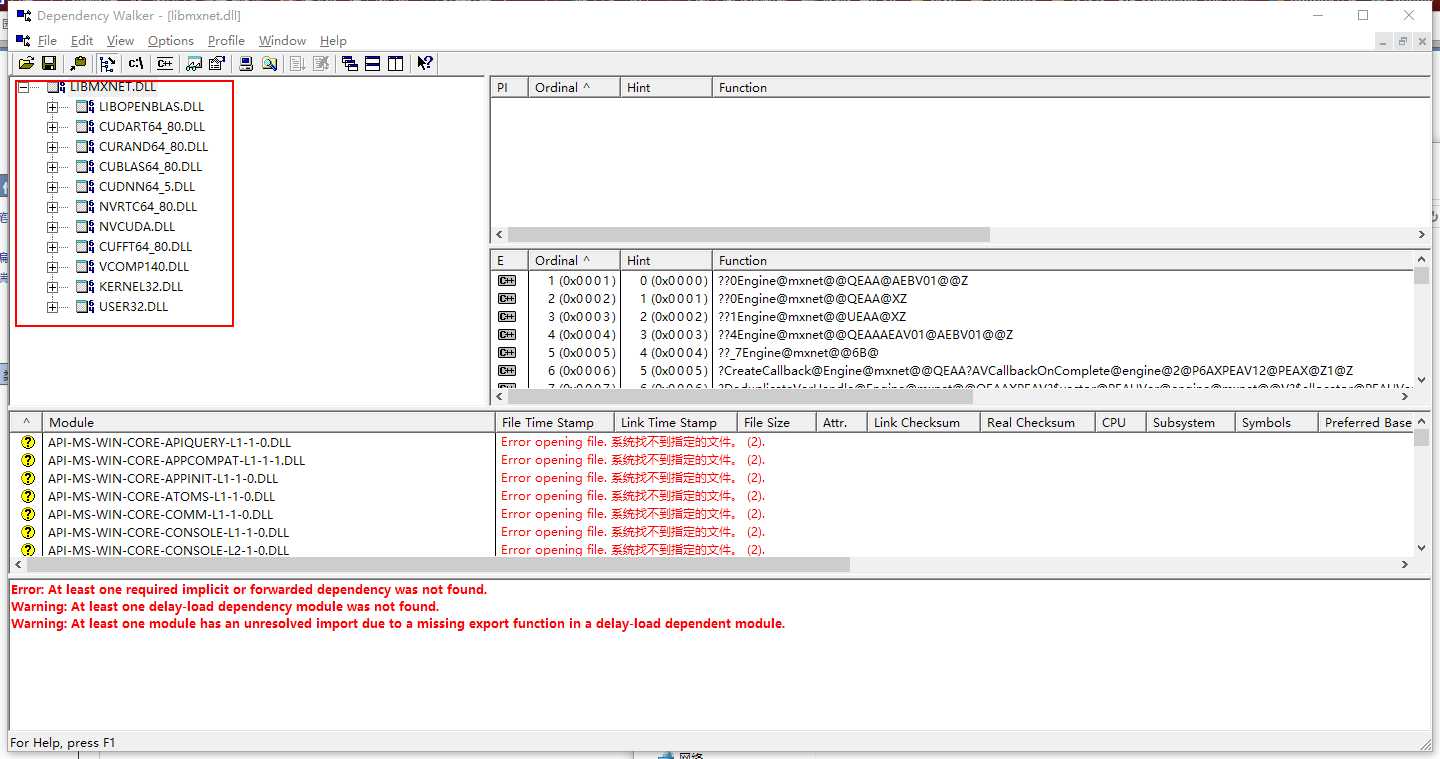Click warning icon of API-MS-WIN-CORE-APIQUERY-L1-1-0.DLL
Viewport: 1440px width, 759px height.
28,442
